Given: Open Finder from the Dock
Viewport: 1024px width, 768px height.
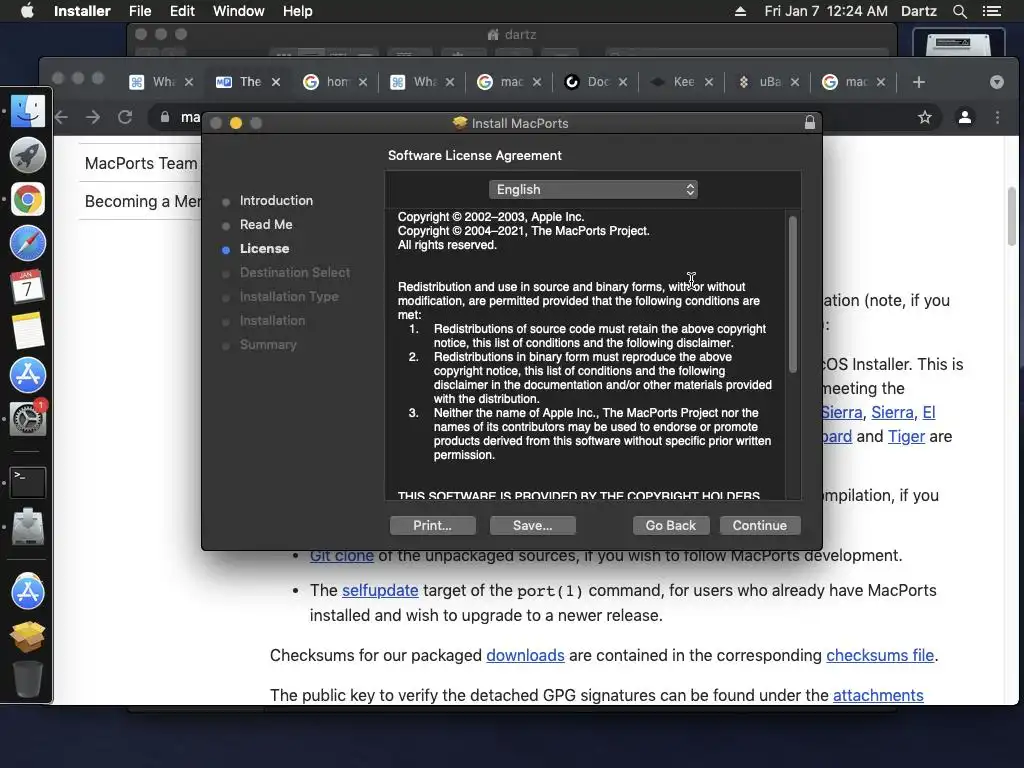Looking at the screenshot, I should (x=27, y=111).
